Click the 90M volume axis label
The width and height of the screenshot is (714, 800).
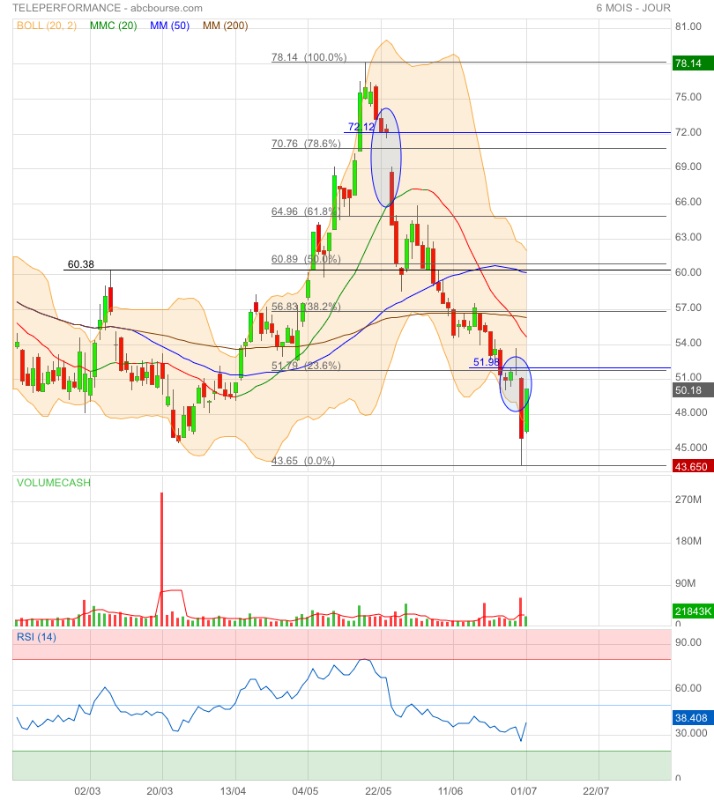pos(685,583)
